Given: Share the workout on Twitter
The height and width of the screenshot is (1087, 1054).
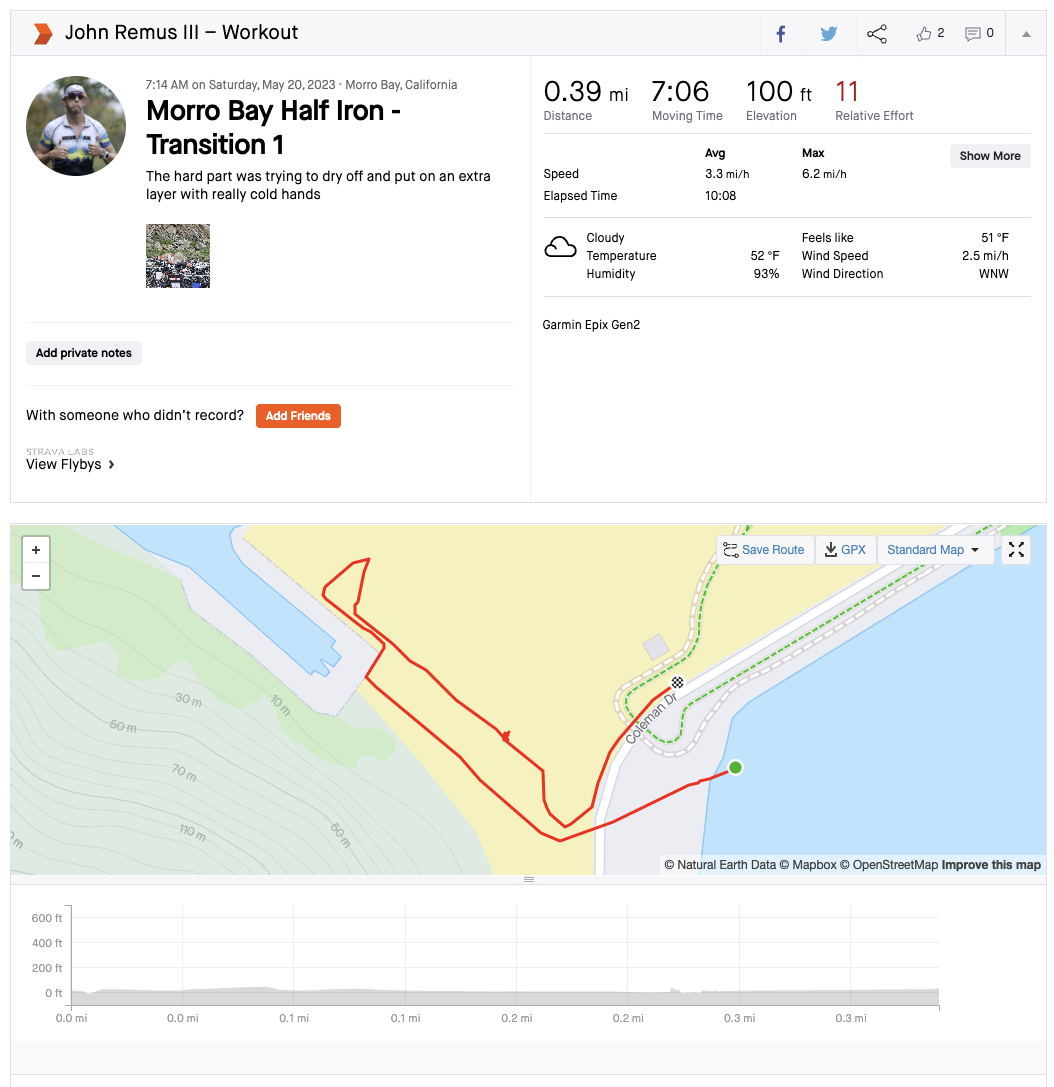Looking at the screenshot, I should point(829,34).
